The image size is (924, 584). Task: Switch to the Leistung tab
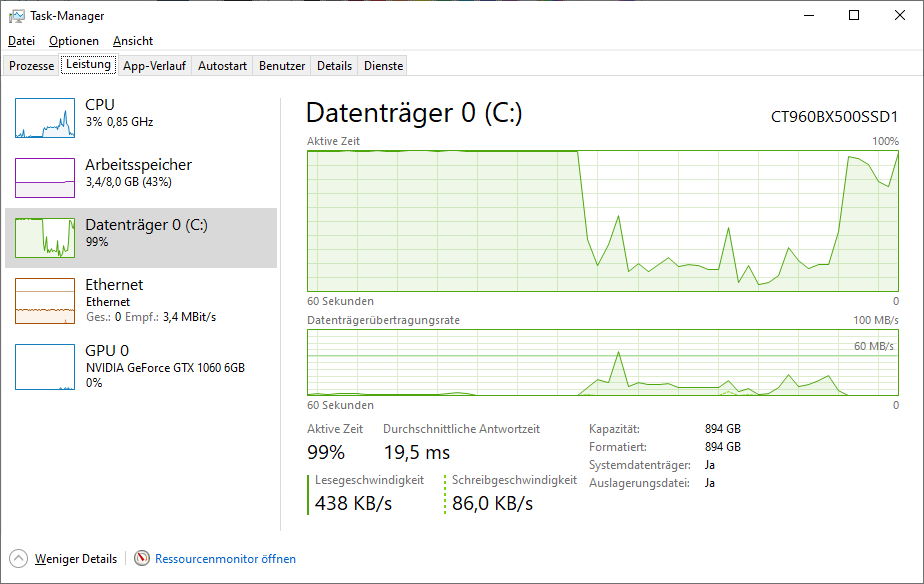(x=88, y=64)
